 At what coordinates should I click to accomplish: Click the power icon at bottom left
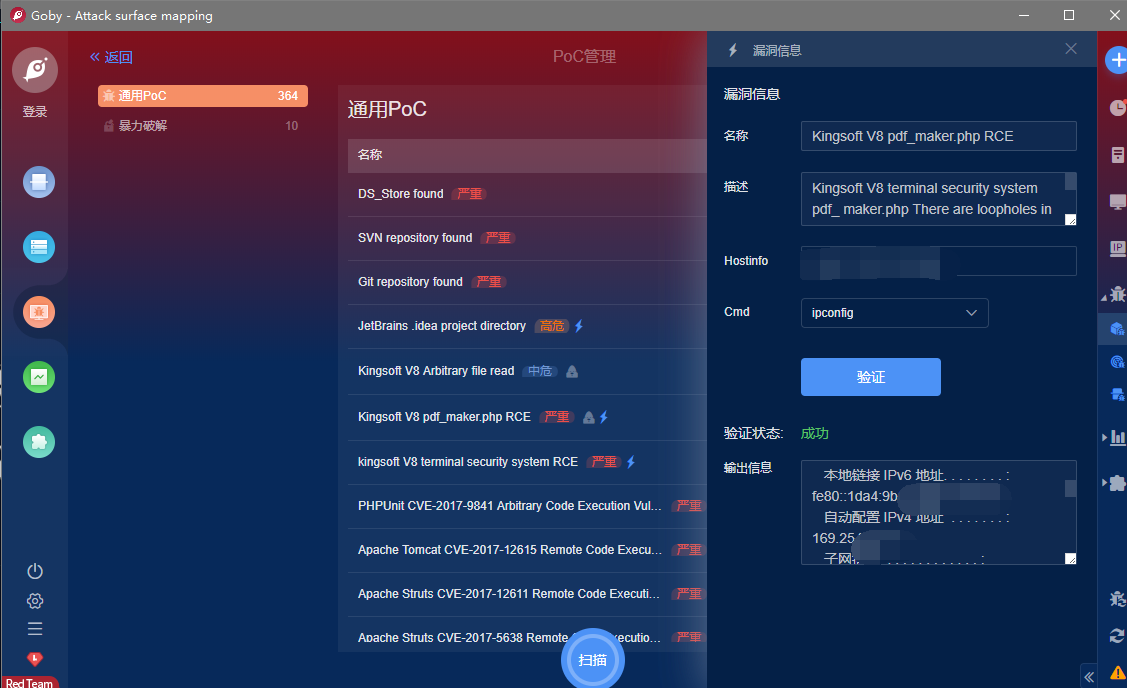click(x=35, y=571)
